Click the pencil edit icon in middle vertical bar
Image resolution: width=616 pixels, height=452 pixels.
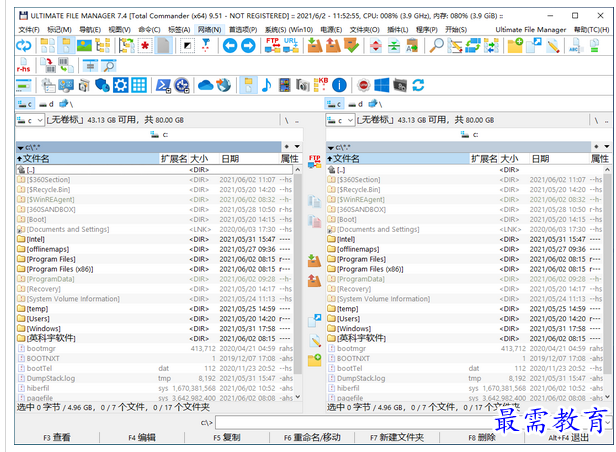click(x=314, y=340)
